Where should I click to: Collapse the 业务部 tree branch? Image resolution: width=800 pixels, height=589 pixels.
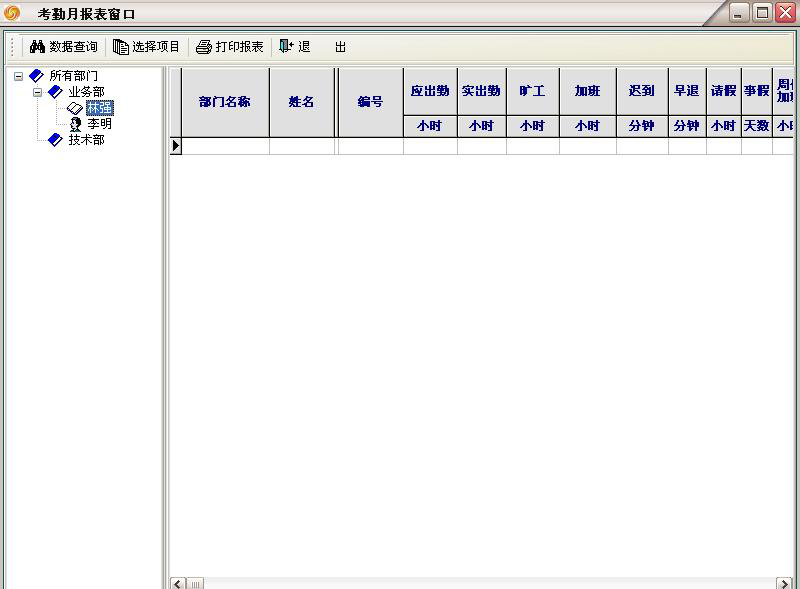pyautogui.click(x=37, y=92)
